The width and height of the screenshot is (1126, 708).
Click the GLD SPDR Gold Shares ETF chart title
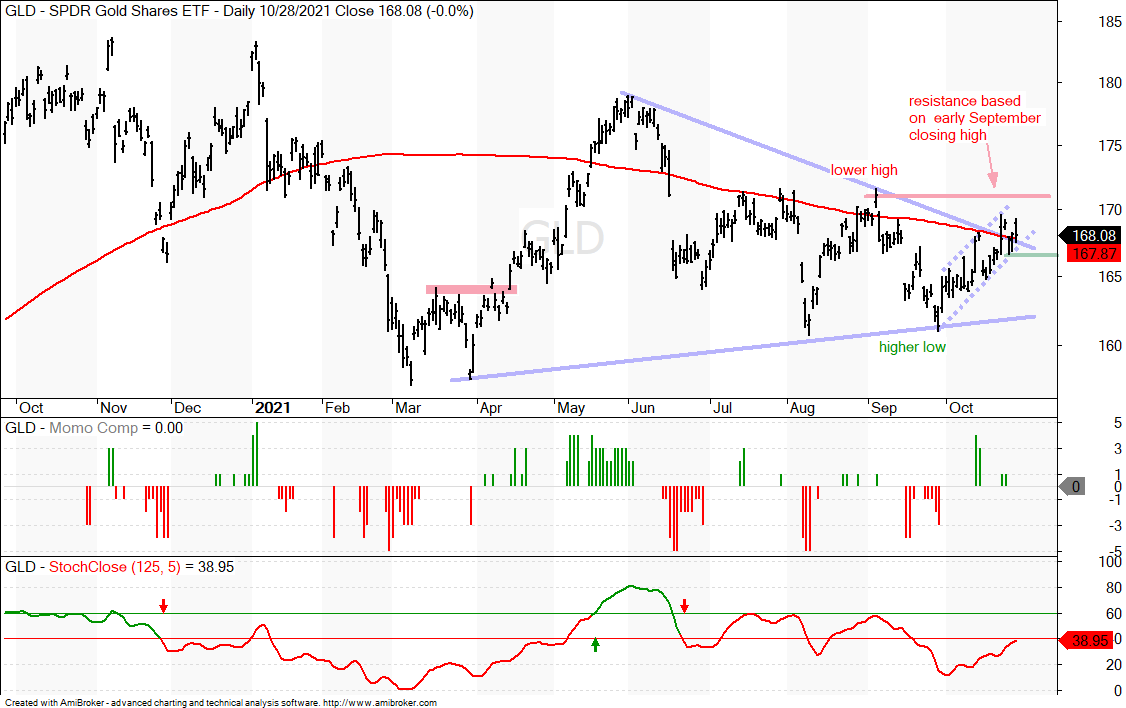click(239, 11)
